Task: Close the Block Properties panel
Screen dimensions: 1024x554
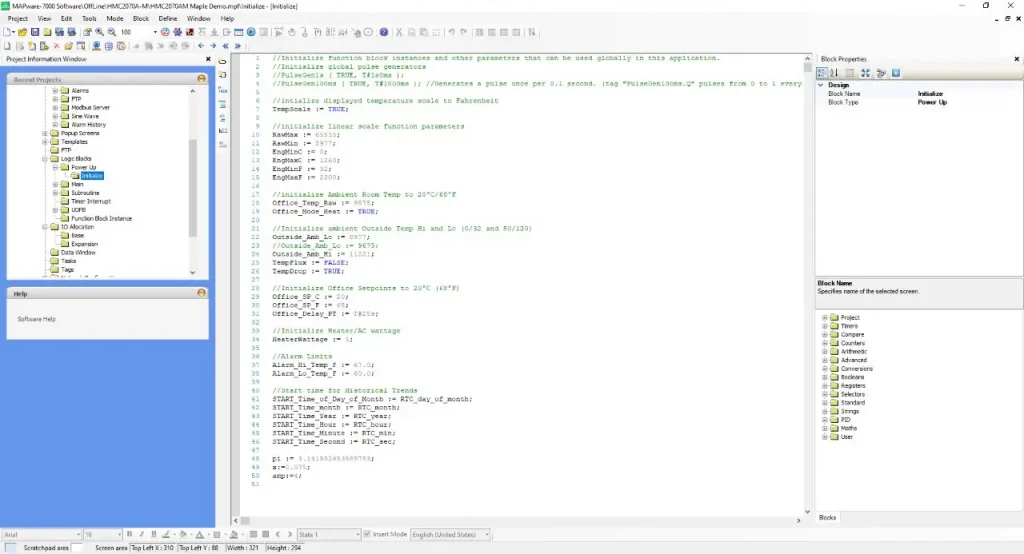Action: coord(1016,59)
